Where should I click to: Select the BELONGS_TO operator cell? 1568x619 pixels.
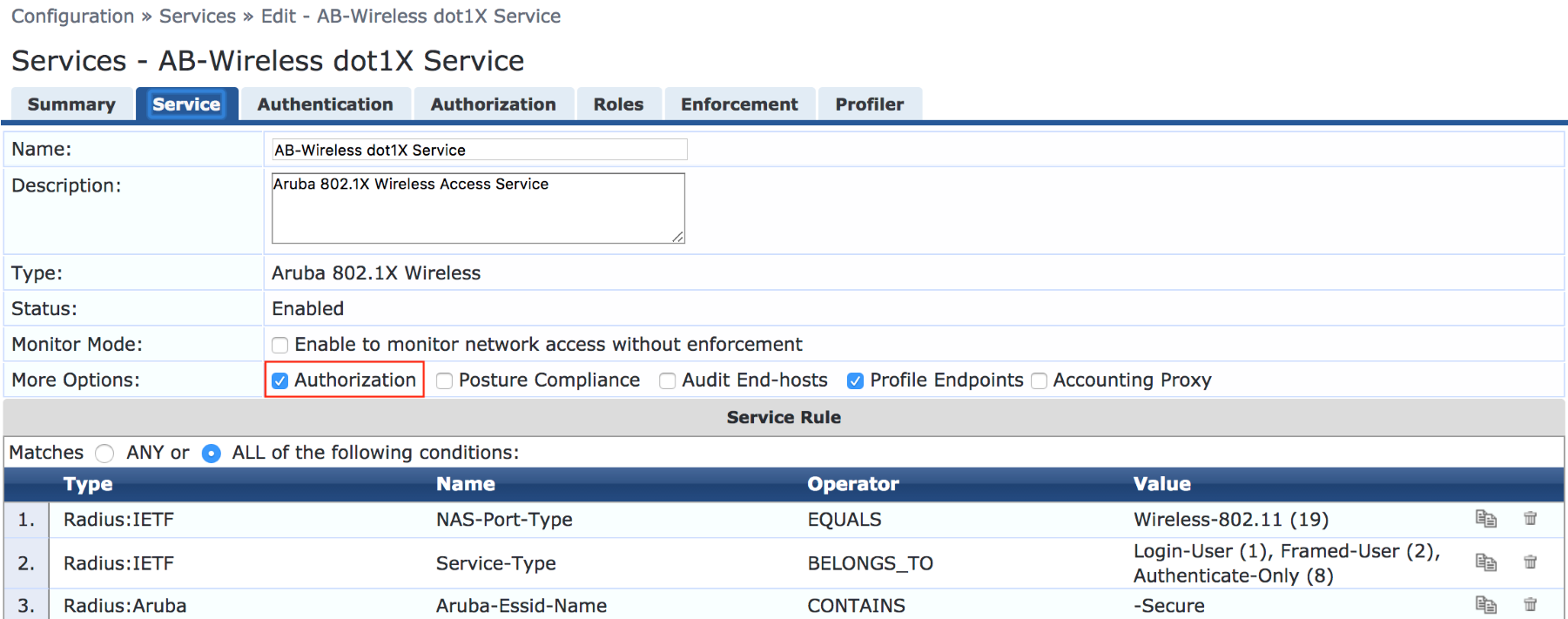click(x=871, y=563)
